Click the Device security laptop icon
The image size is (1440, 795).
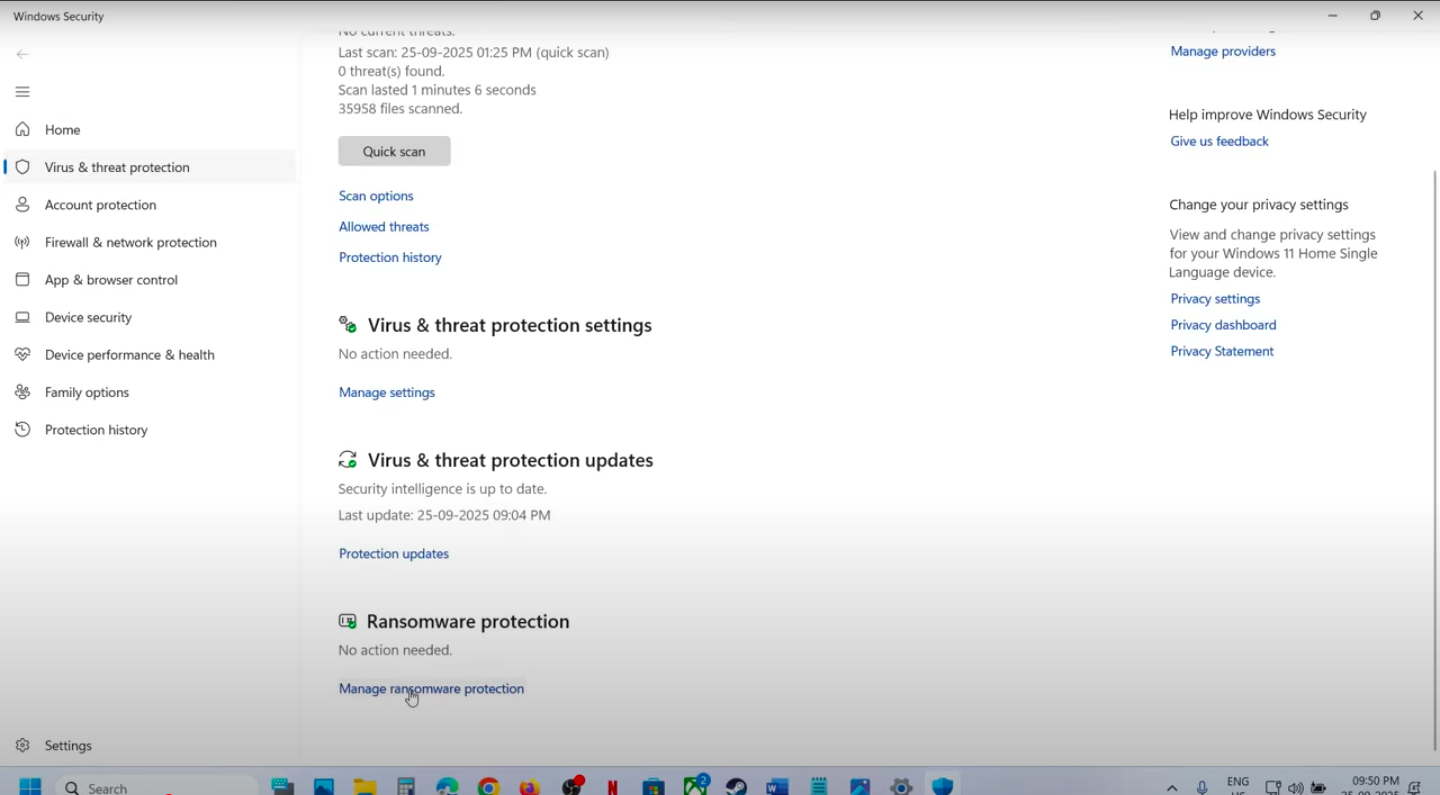click(22, 317)
